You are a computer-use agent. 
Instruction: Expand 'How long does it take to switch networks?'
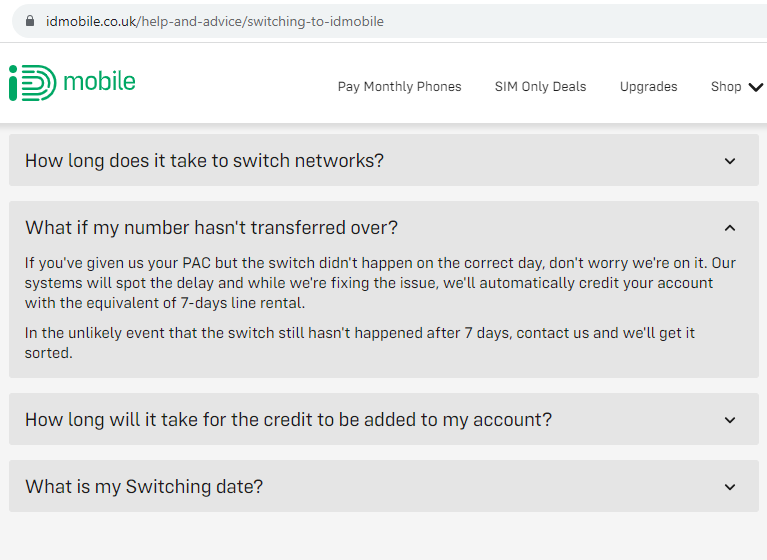(384, 160)
